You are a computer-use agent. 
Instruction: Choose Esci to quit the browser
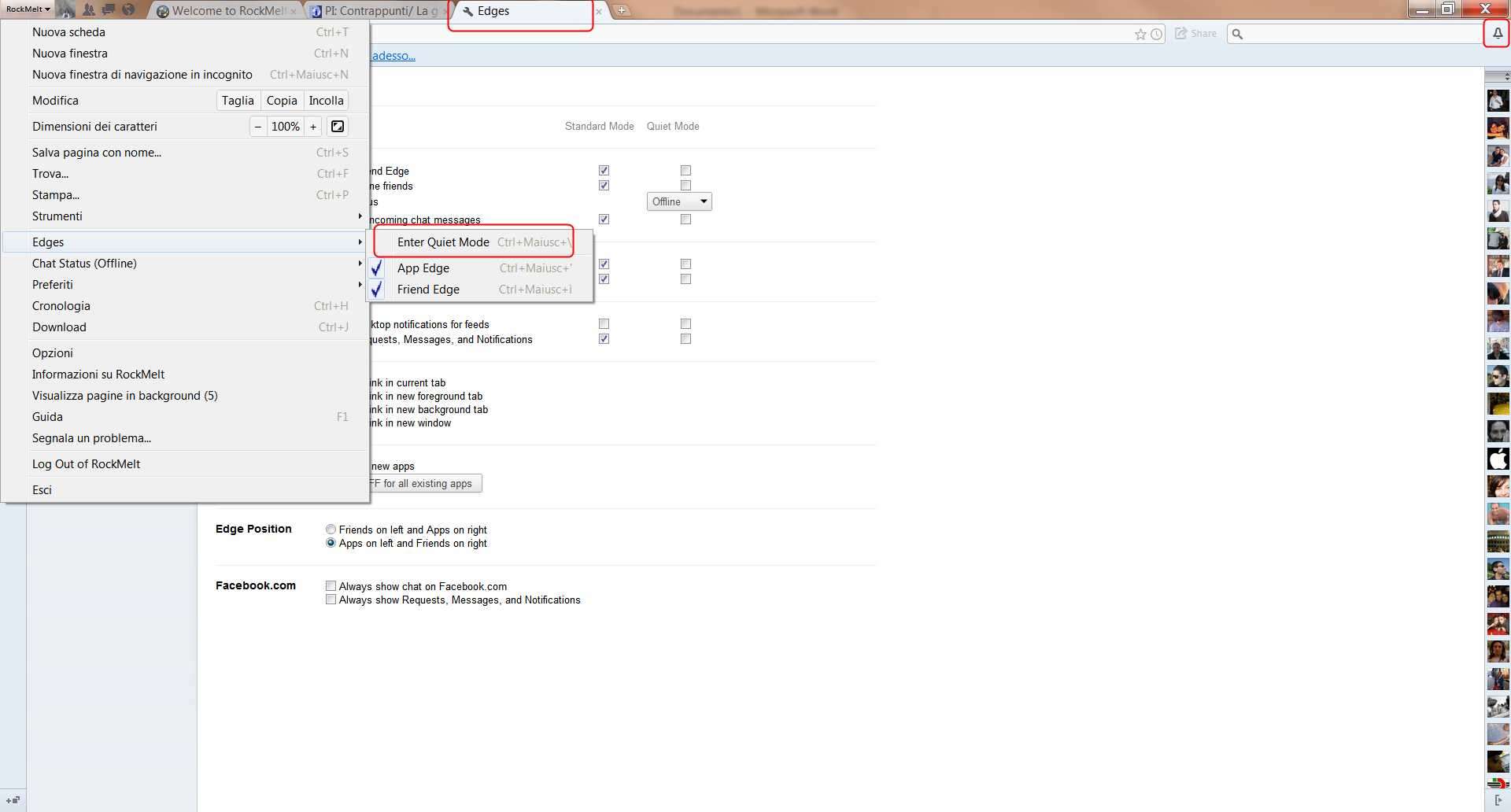(186, 490)
